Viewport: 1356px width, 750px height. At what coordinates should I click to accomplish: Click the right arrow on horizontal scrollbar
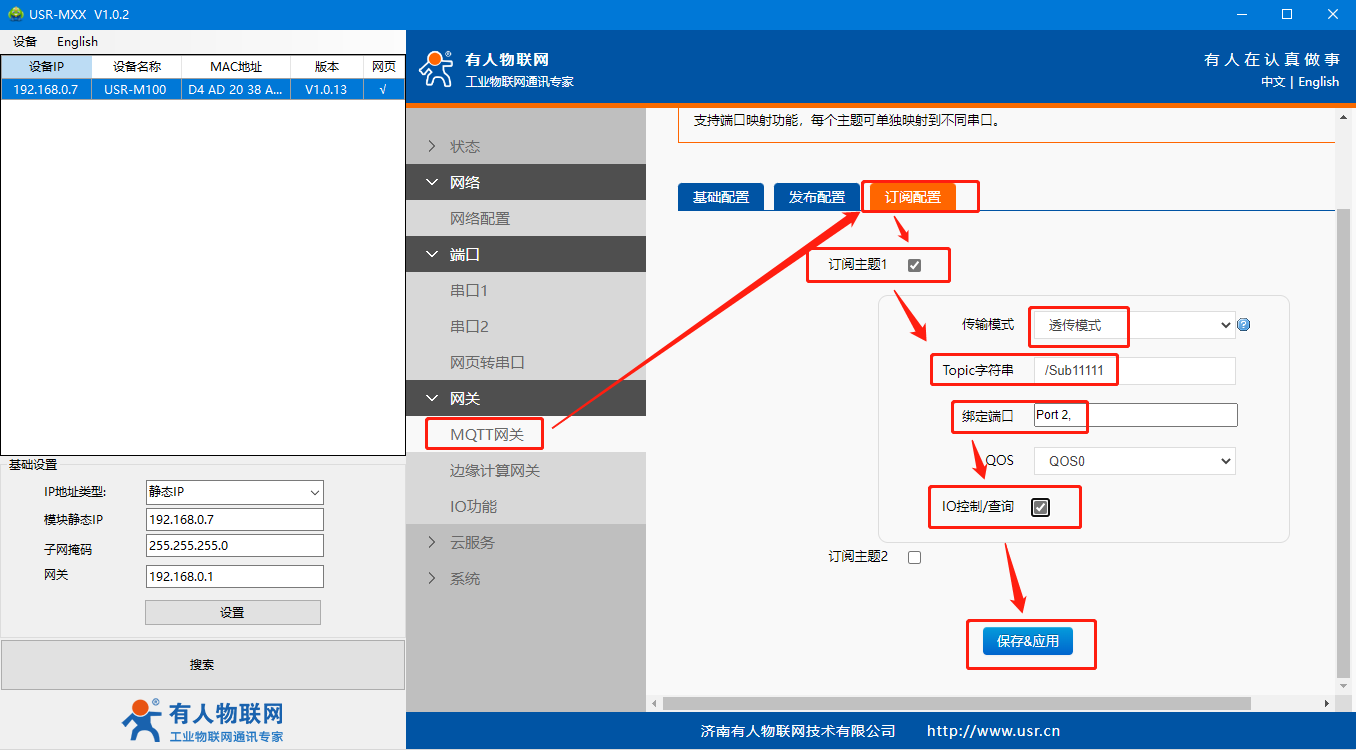(x=1327, y=704)
